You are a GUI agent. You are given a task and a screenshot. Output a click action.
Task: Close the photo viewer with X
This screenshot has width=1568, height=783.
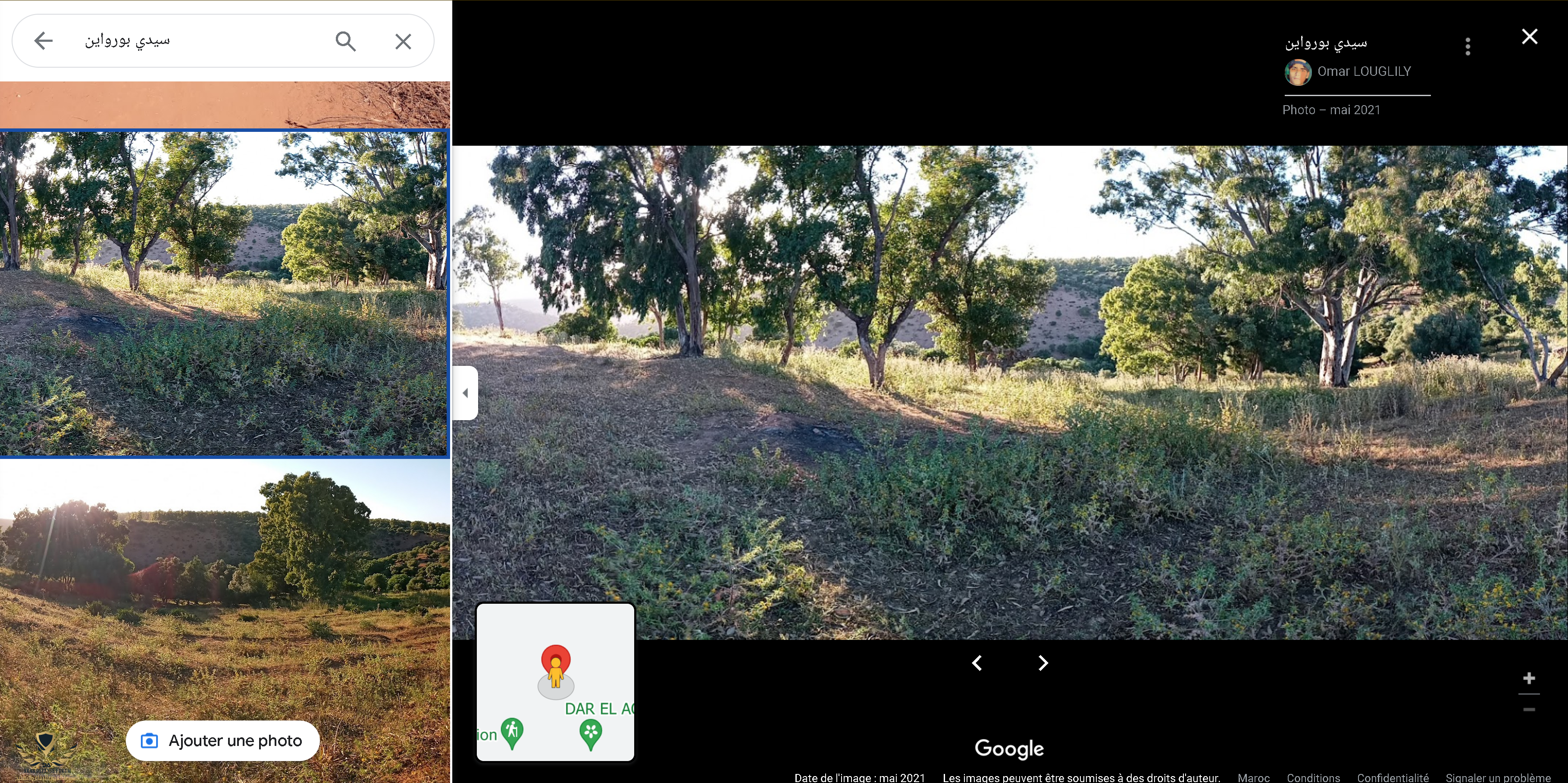[x=1529, y=37]
